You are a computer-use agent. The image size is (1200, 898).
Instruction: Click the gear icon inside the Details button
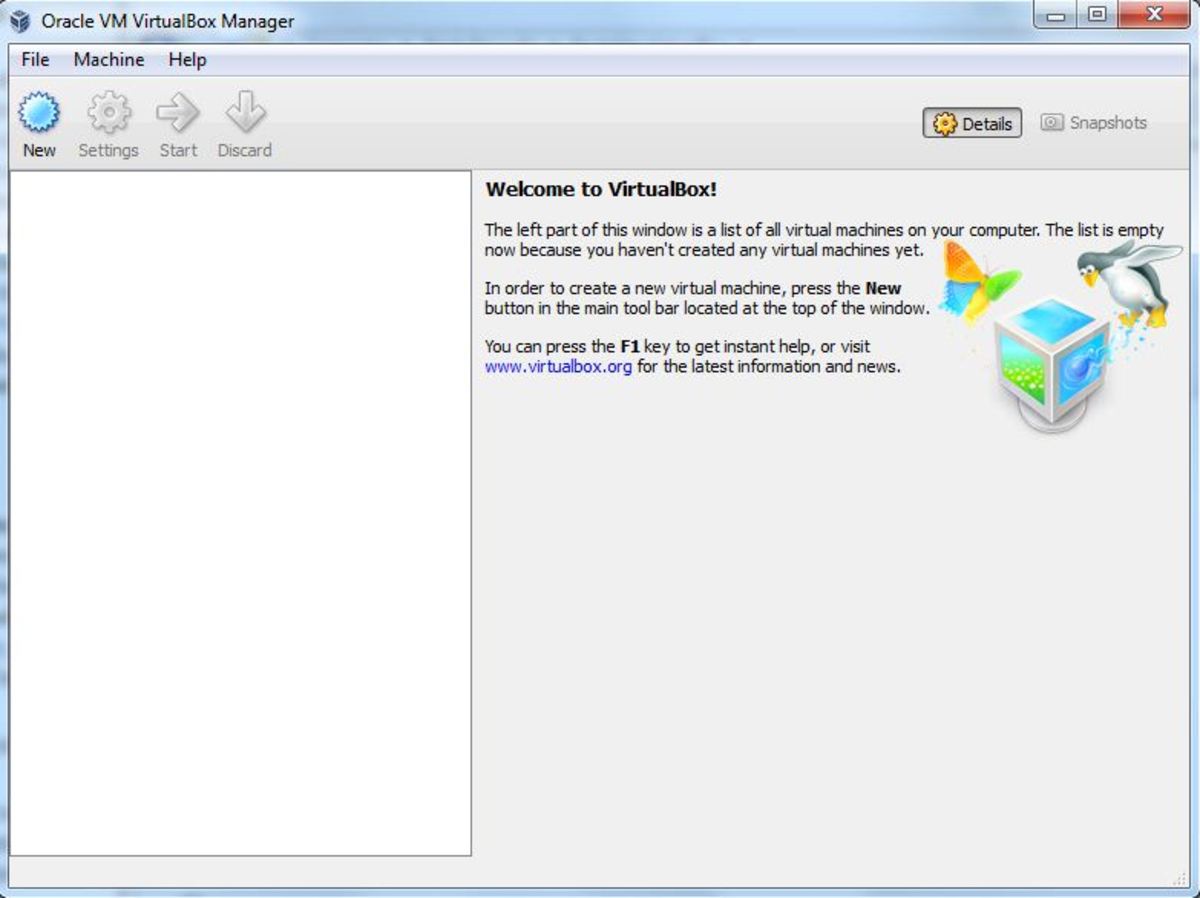click(x=944, y=123)
